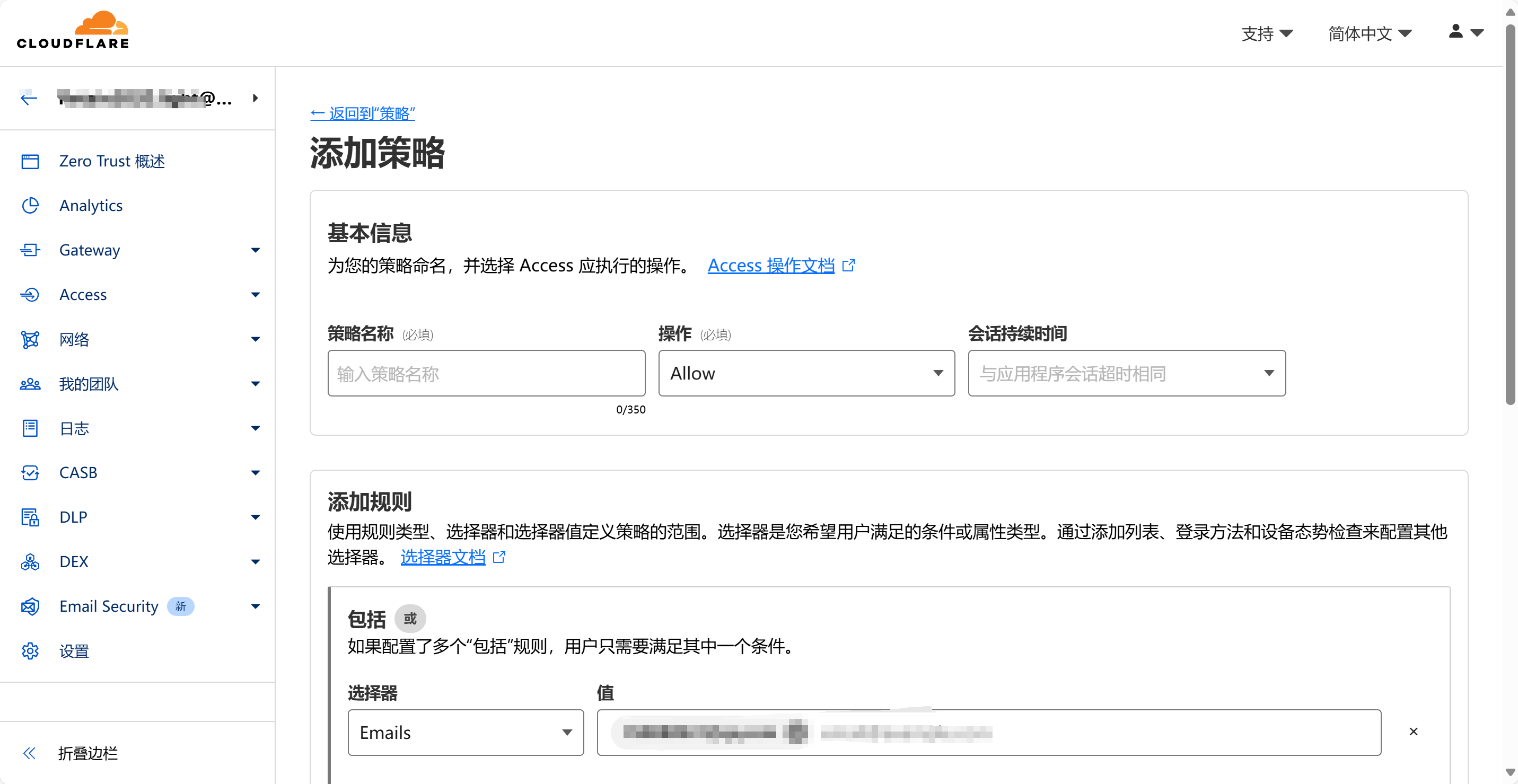Click the policy name input field
The height and width of the screenshot is (784, 1518).
[x=486, y=373]
